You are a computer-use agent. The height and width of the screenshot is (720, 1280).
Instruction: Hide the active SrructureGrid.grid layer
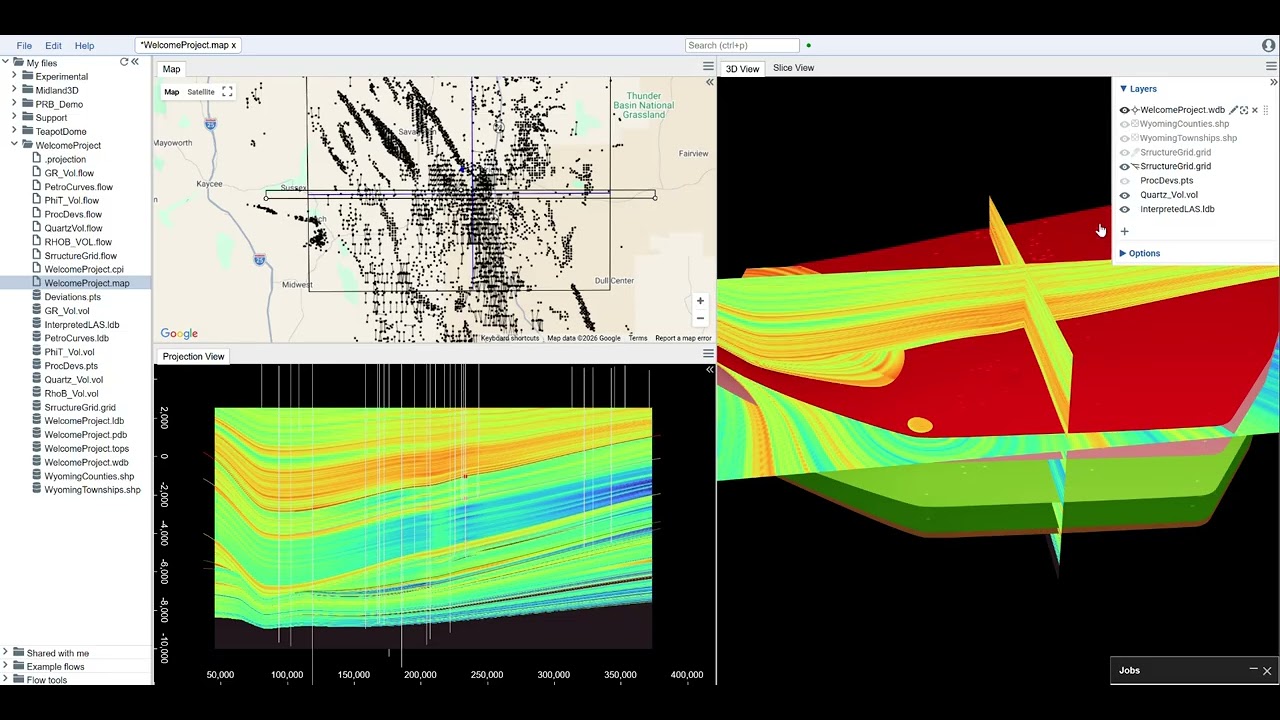[x=1124, y=167]
